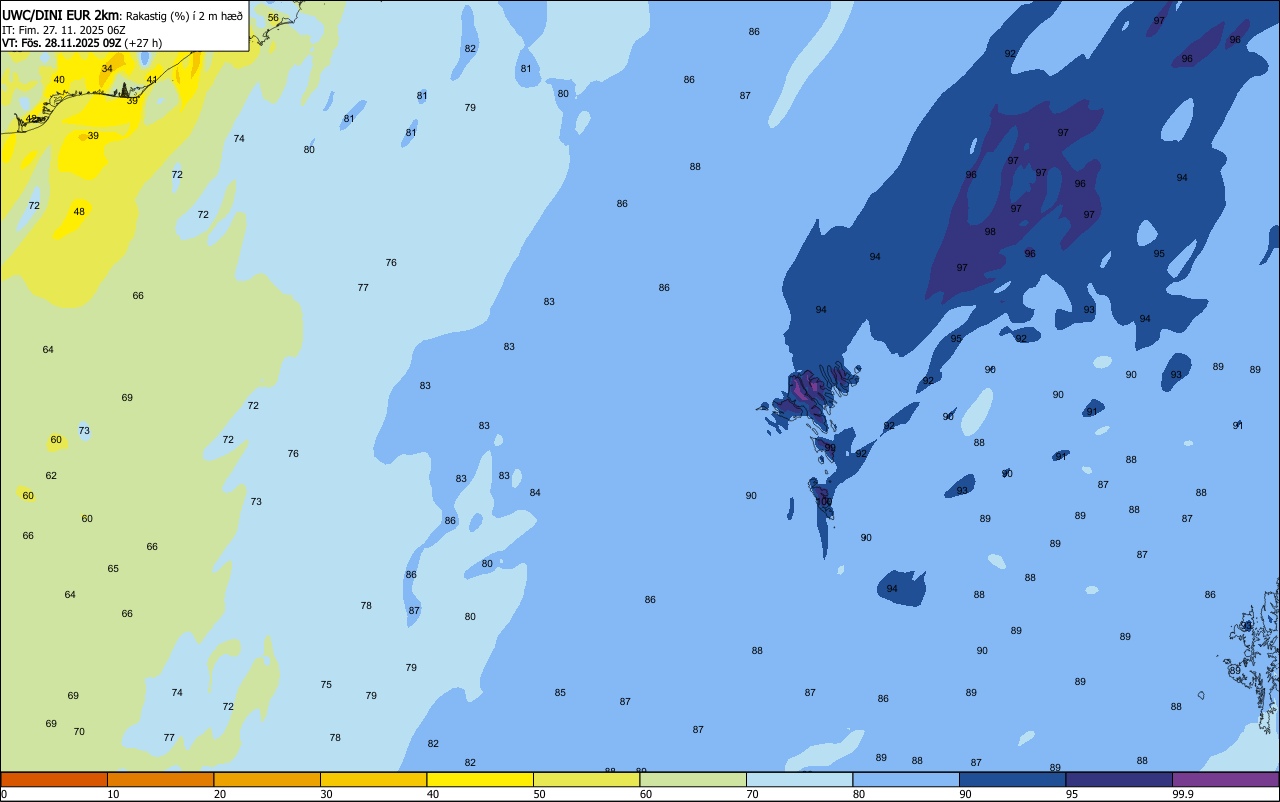1280x802 pixels.
Task: Click the '70' tick label on the color scale
Action: point(752,794)
